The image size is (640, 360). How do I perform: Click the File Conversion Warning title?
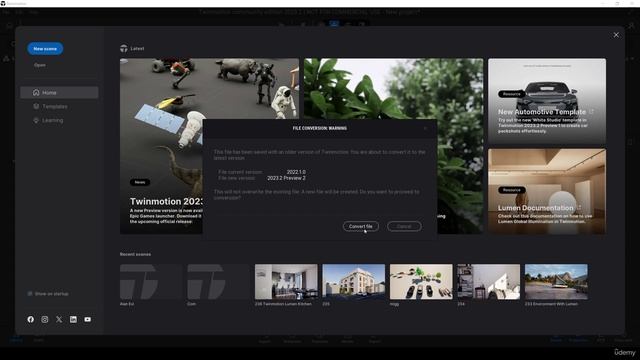[320, 128]
